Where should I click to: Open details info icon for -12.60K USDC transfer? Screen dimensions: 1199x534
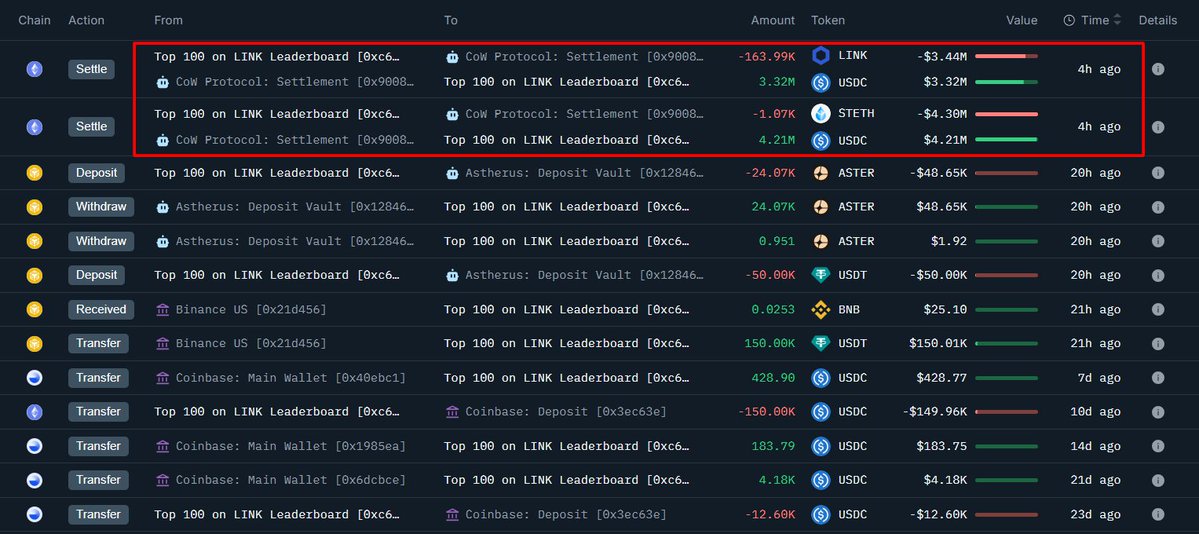click(1158, 514)
